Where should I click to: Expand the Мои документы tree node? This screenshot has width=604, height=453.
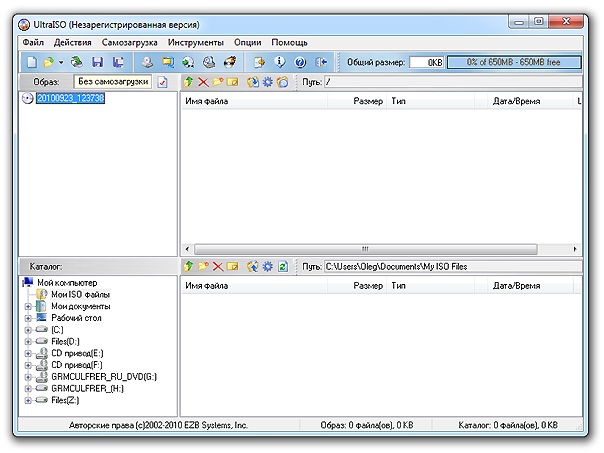[x=28, y=307]
